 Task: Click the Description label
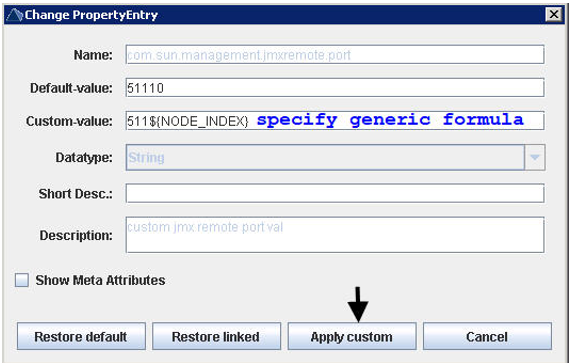[x=76, y=236]
